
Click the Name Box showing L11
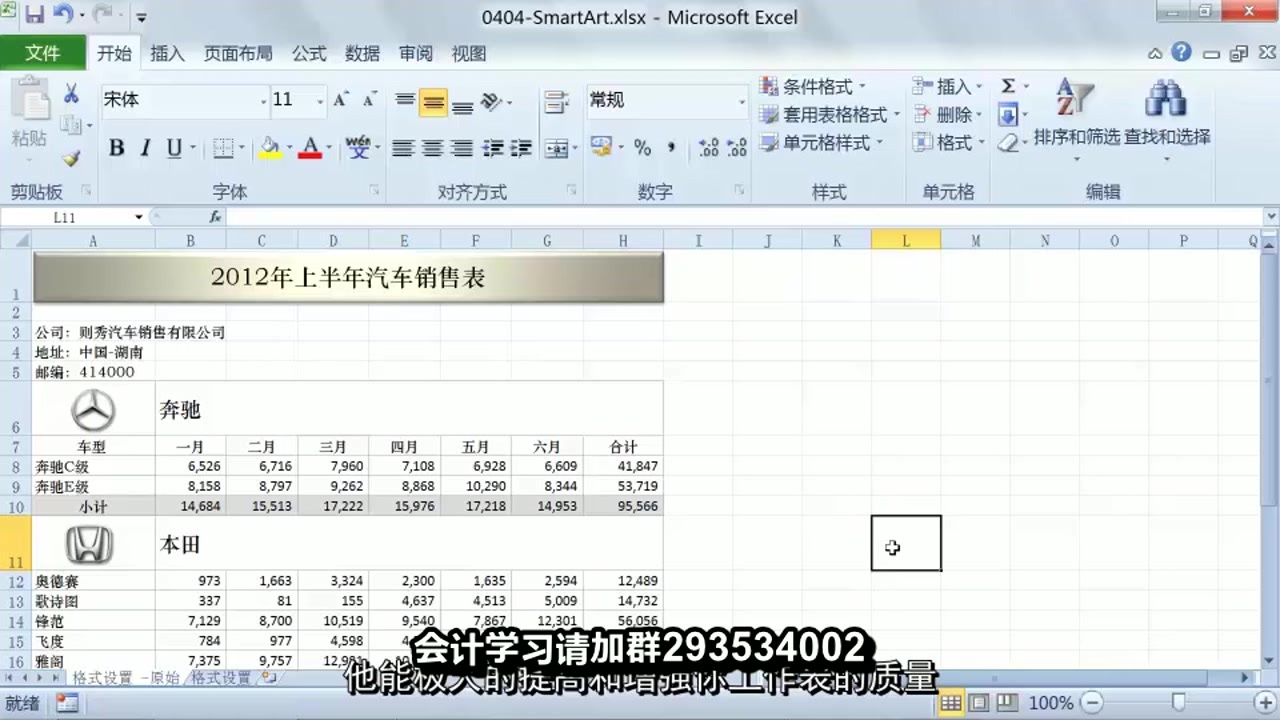point(66,217)
